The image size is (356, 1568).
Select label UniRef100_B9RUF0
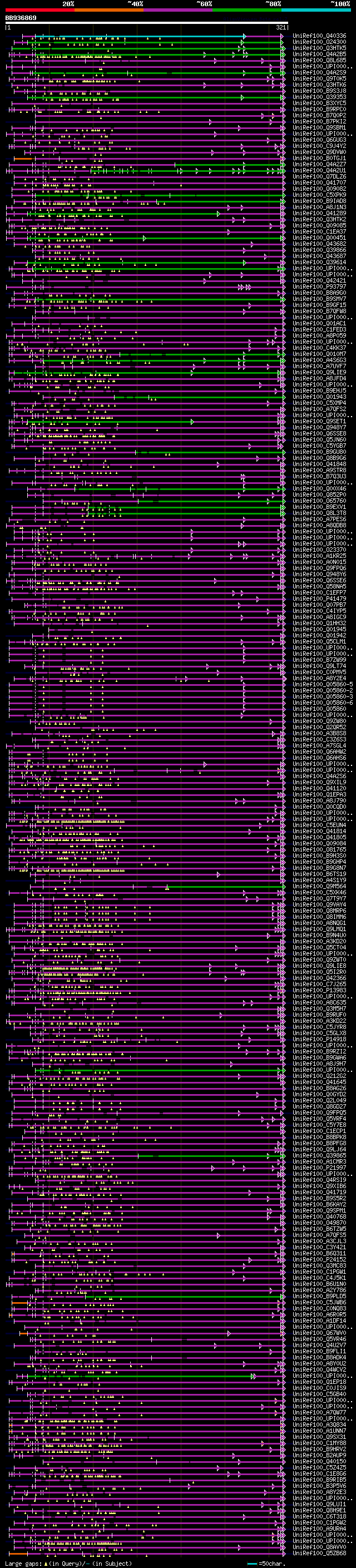tap(319, 1015)
